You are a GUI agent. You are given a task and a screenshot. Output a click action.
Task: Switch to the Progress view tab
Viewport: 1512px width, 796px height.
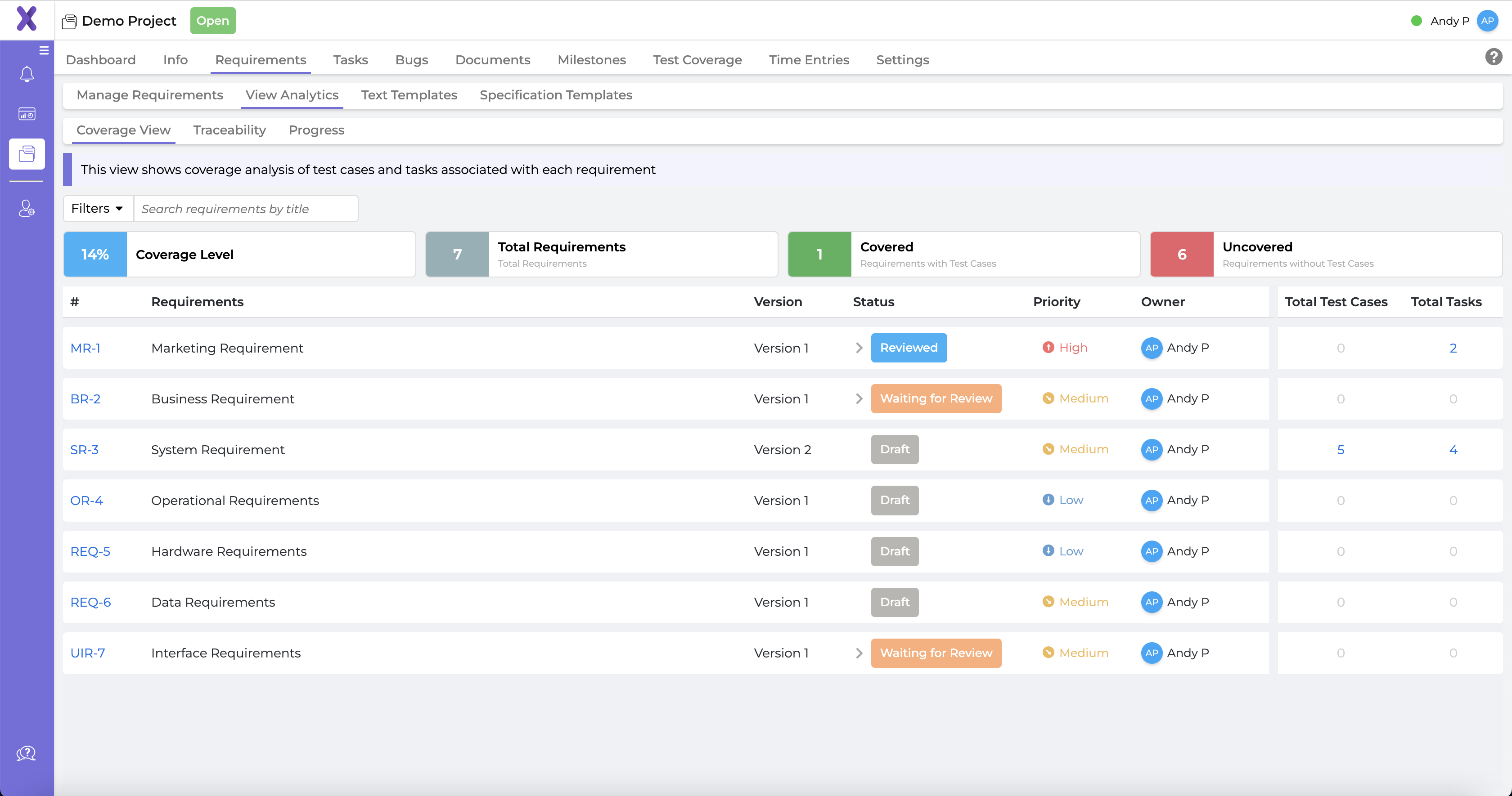coord(316,130)
